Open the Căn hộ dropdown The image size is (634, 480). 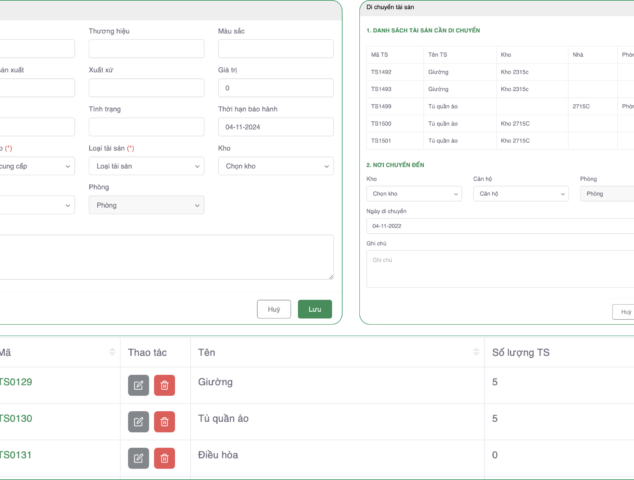click(x=520, y=193)
